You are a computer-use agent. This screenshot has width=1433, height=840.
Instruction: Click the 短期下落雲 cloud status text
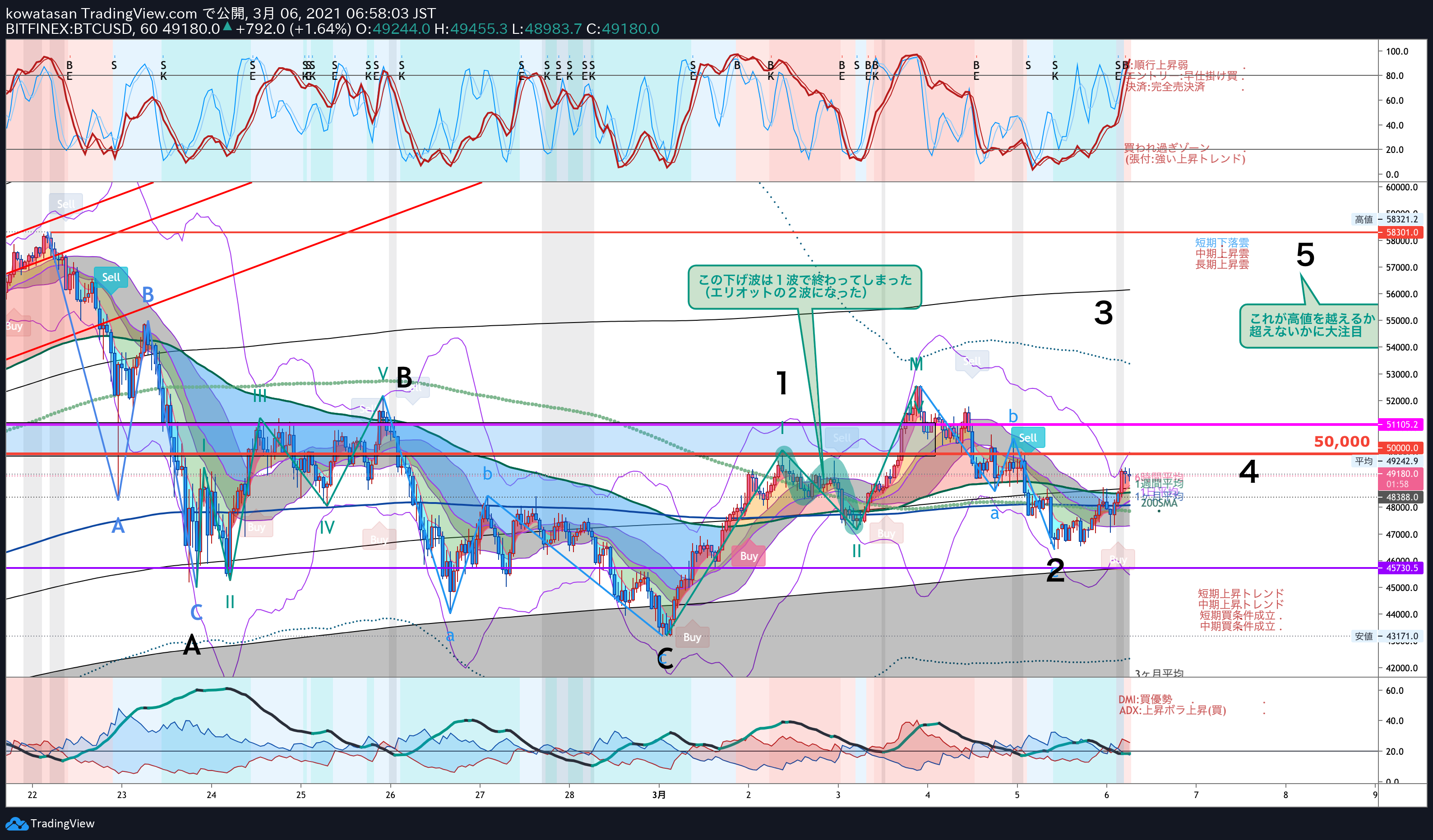click(x=1222, y=242)
